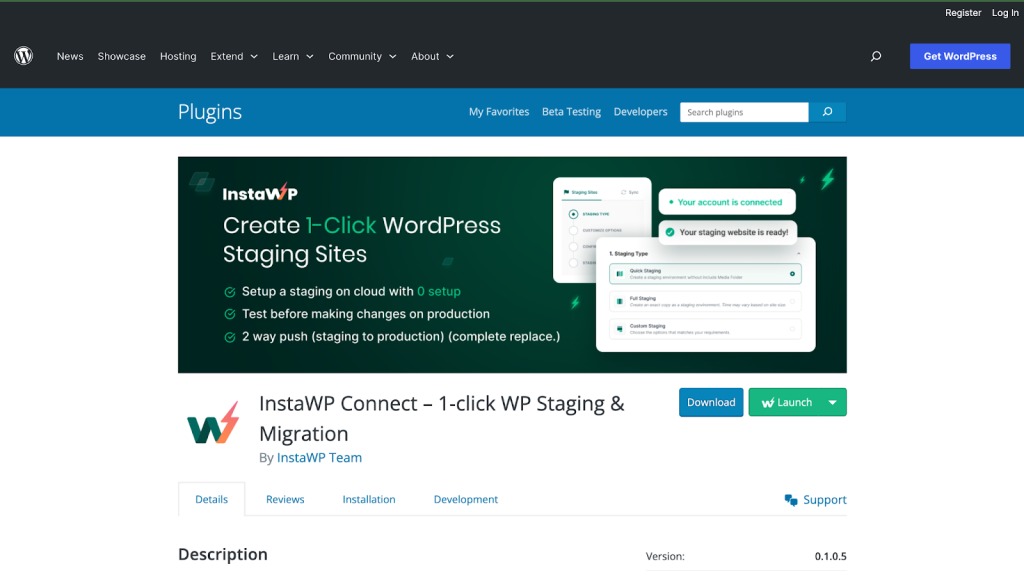
Task: Click the Get WordPress button
Action: click(x=960, y=56)
